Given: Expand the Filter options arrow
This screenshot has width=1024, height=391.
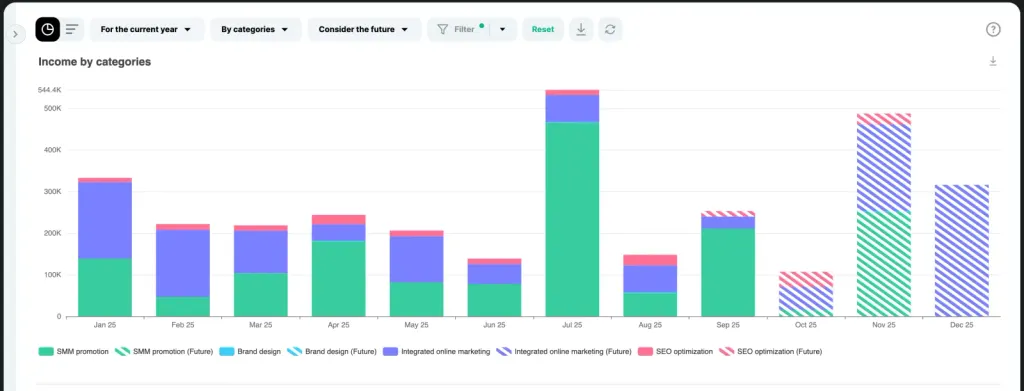Looking at the screenshot, I should [x=503, y=29].
